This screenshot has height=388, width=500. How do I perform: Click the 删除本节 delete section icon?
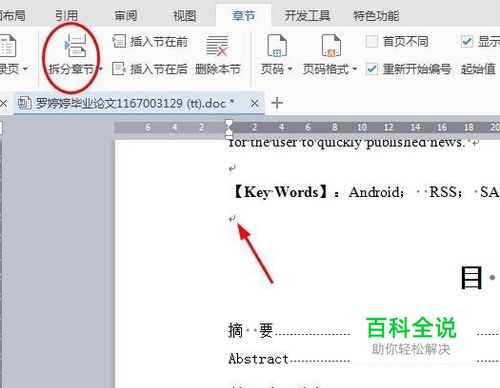coord(217,46)
